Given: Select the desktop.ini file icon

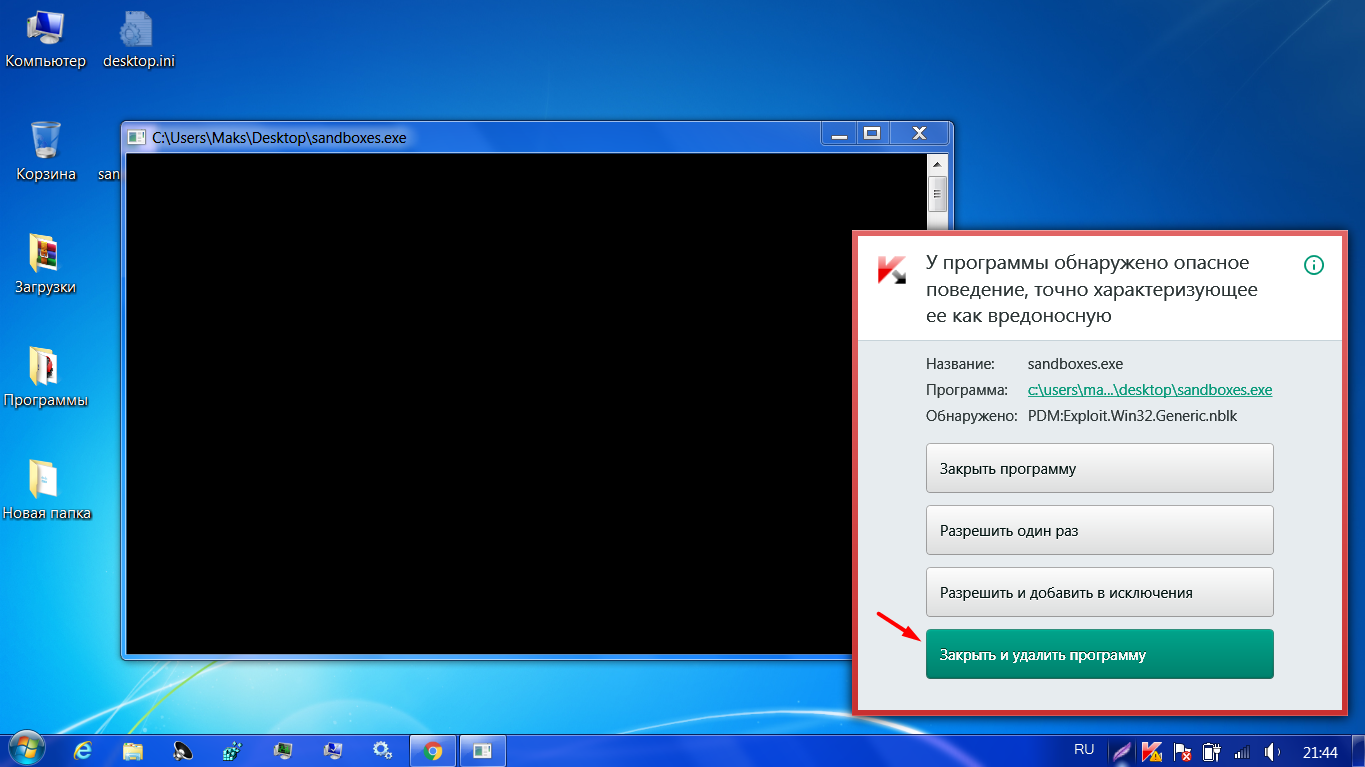Looking at the screenshot, I should pos(139,40).
